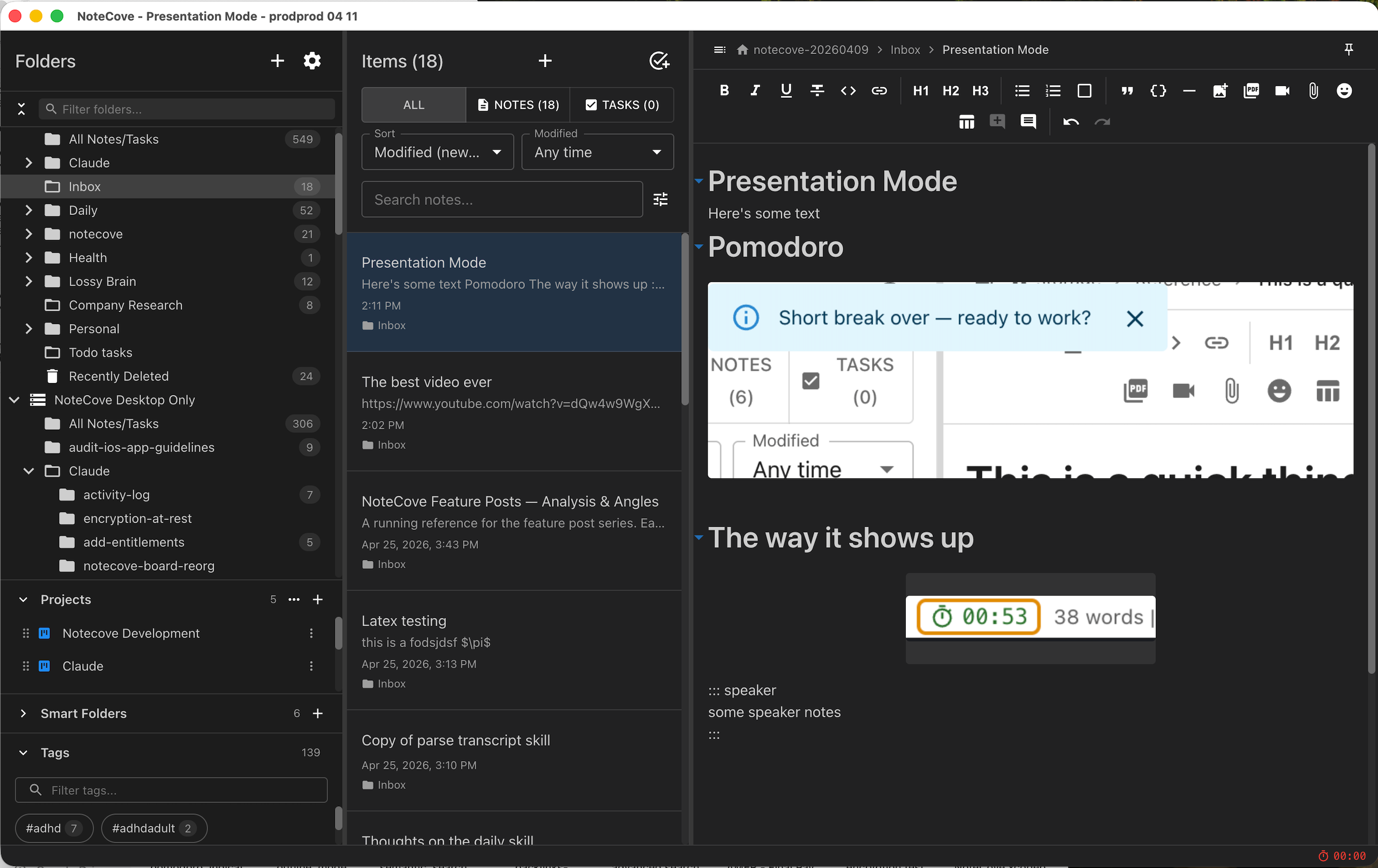Screen dimensions: 1378x868
Task: Apply Heading 3 style
Action: [980, 90]
